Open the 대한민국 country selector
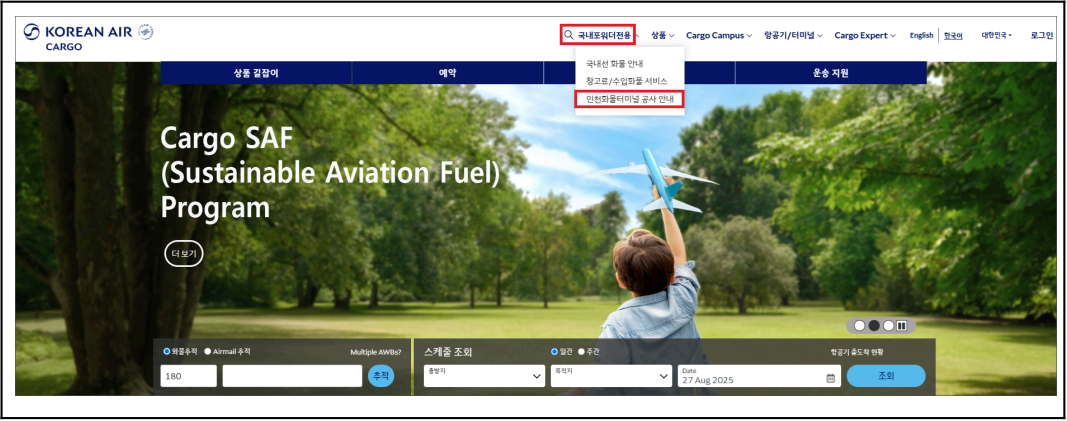 click(997, 35)
